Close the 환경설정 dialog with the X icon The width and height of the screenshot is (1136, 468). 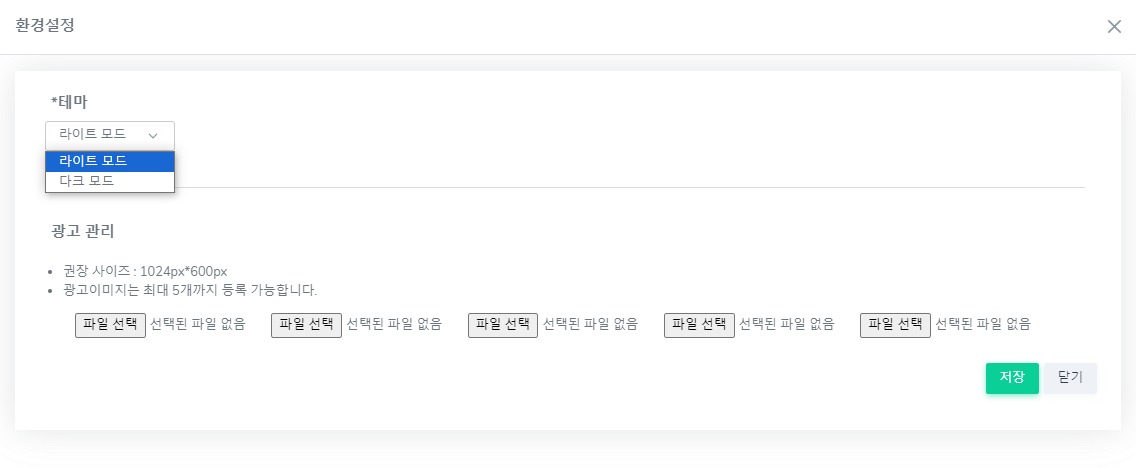point(1114,27)
